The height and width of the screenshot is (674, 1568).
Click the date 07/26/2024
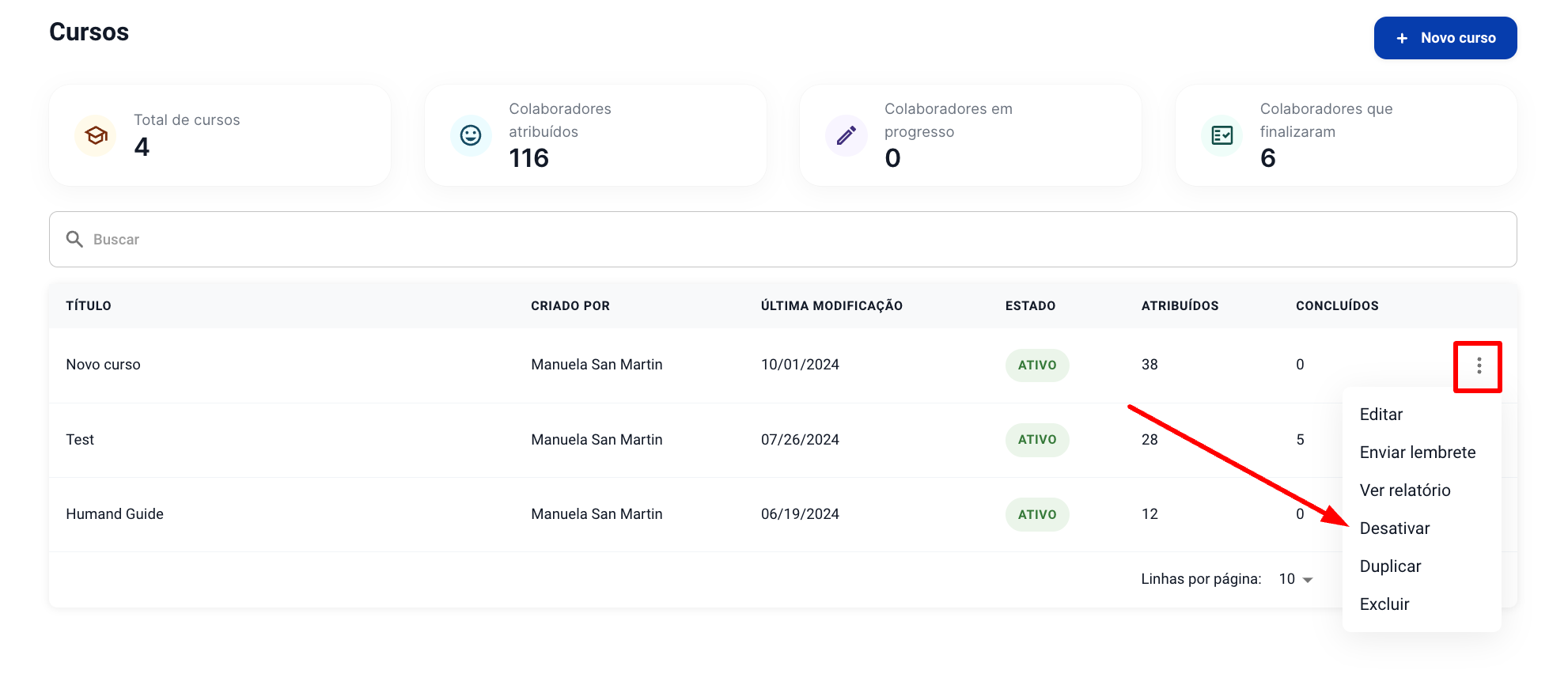(x=800, y=440)
